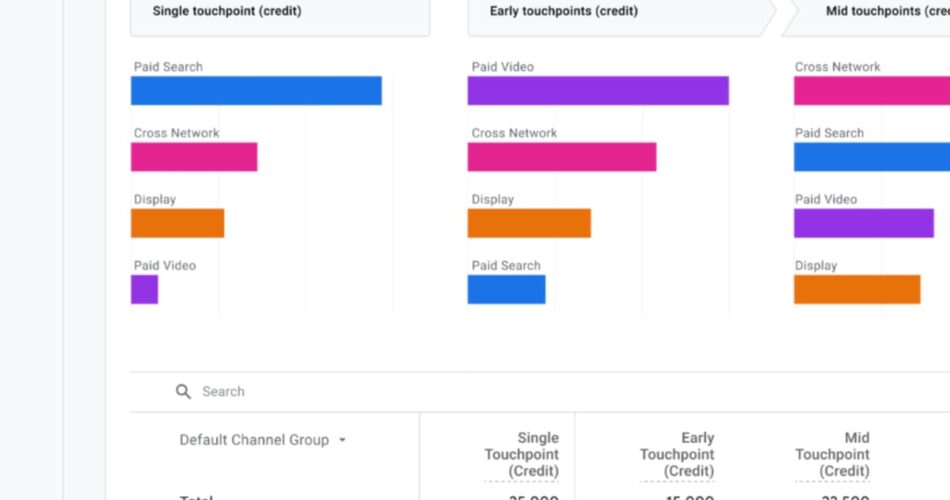Click purple Paid Video bar under Early touchpoints
950x500 pixels.
(x=598, y=91)
